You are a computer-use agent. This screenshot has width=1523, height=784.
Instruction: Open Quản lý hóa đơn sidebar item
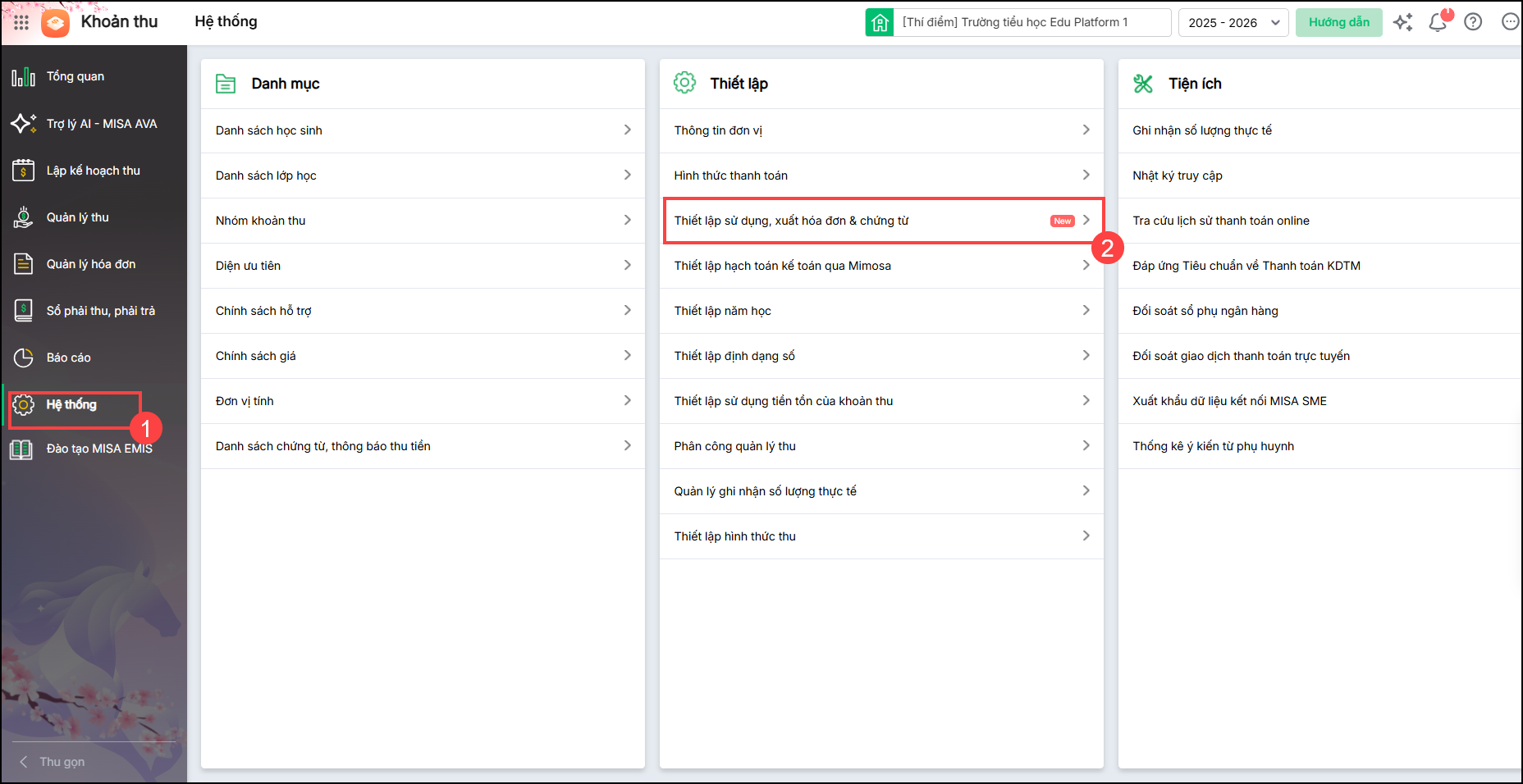(90, 264)
